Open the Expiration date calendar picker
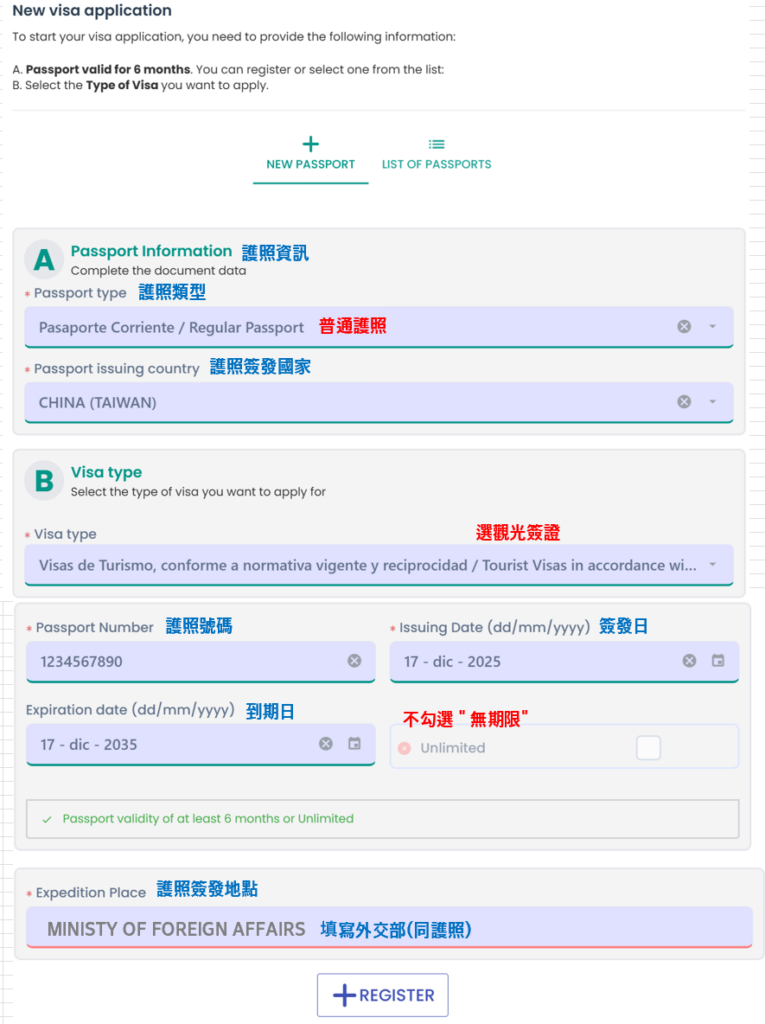 coord(354,744)
